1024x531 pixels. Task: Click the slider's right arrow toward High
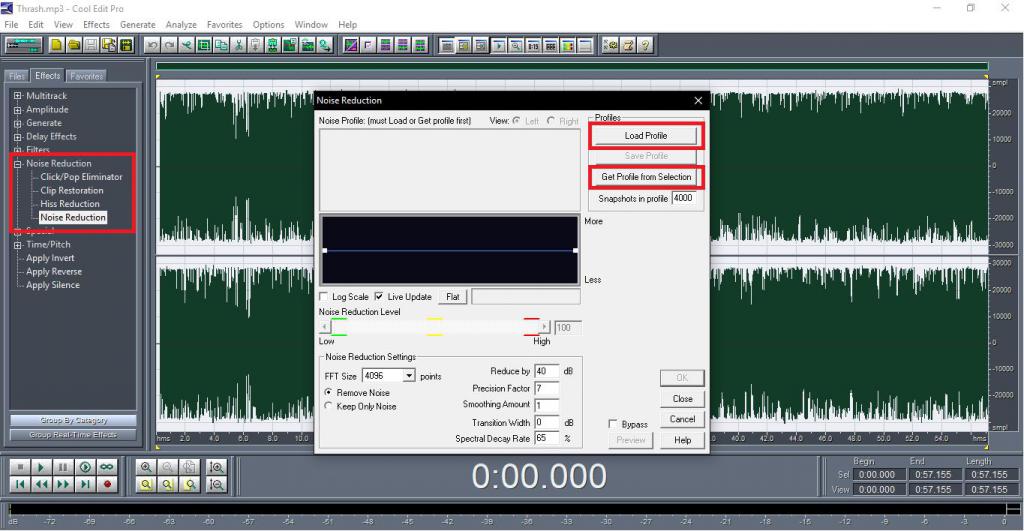point(544,327)
